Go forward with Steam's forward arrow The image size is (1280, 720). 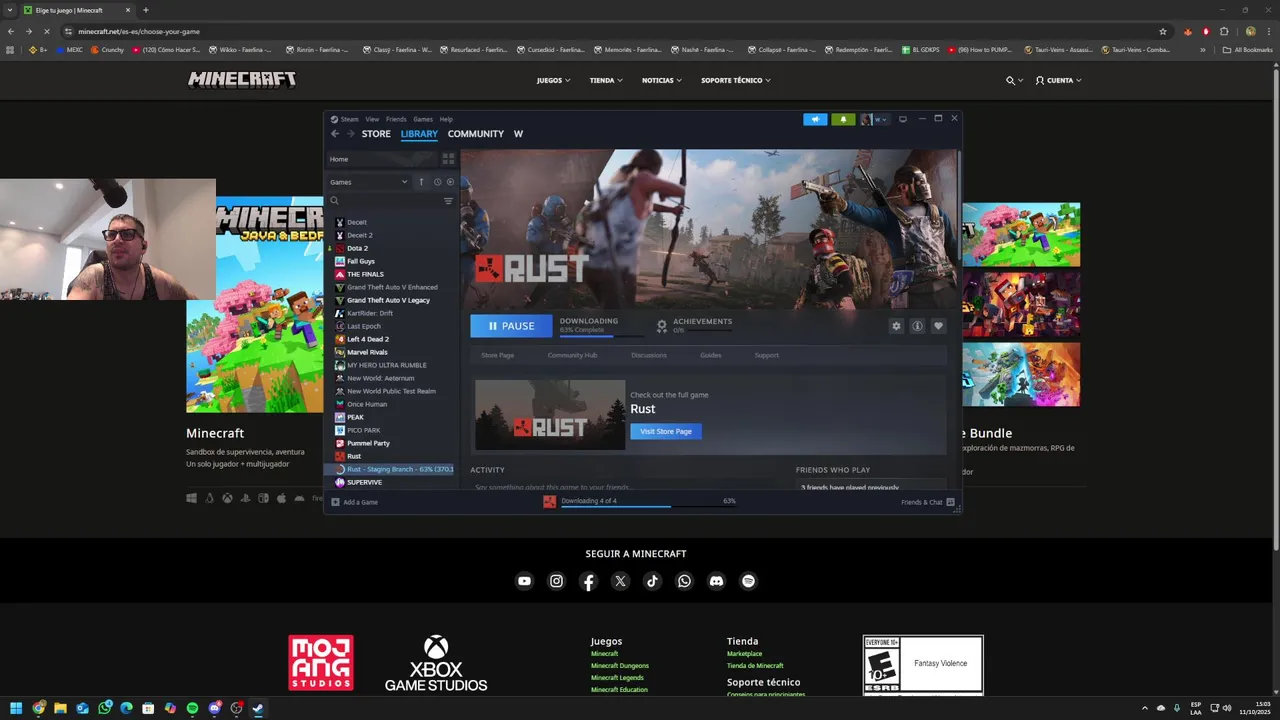point(350,134)
